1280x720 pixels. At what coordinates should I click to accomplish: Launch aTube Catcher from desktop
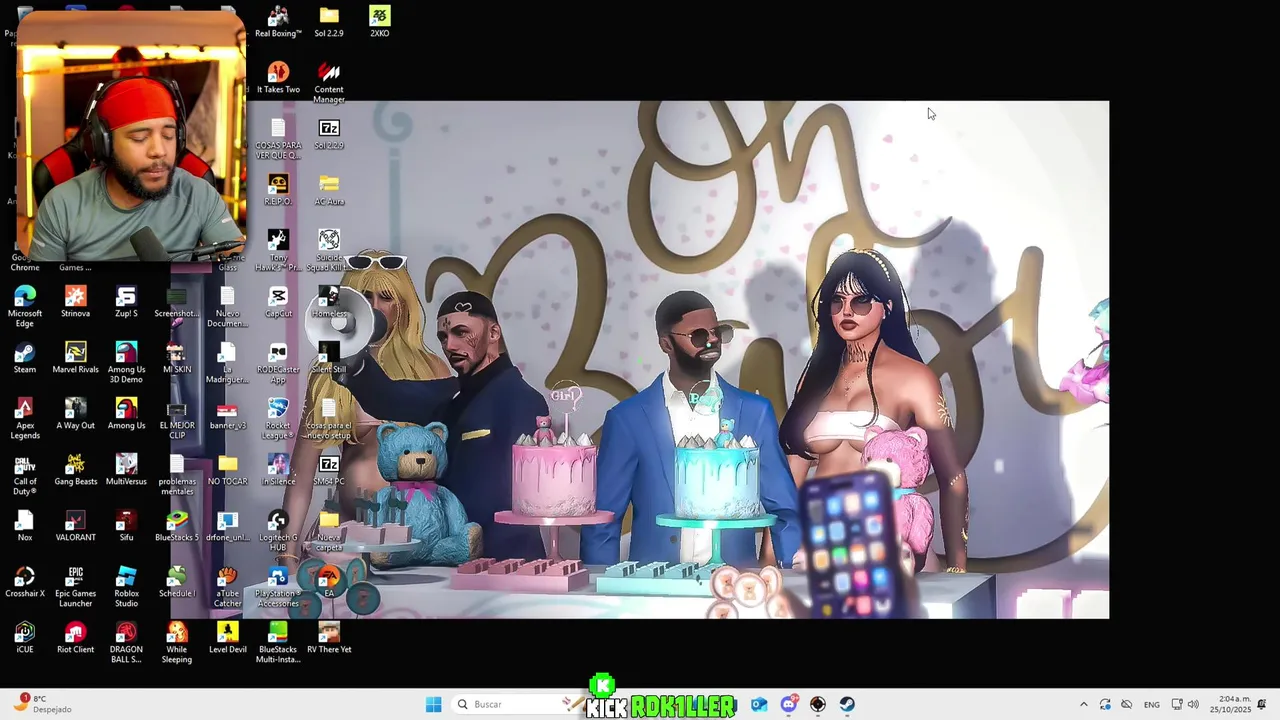pos(228,586)
